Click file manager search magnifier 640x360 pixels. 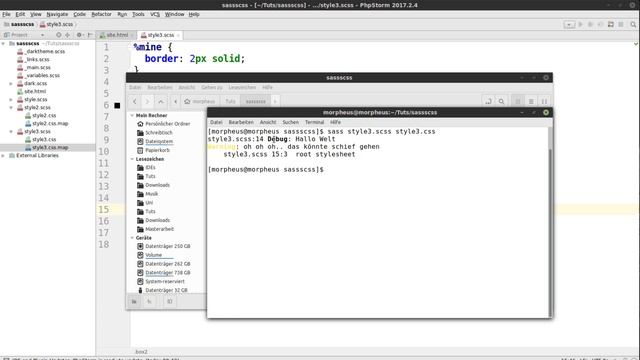click(501, 101)
